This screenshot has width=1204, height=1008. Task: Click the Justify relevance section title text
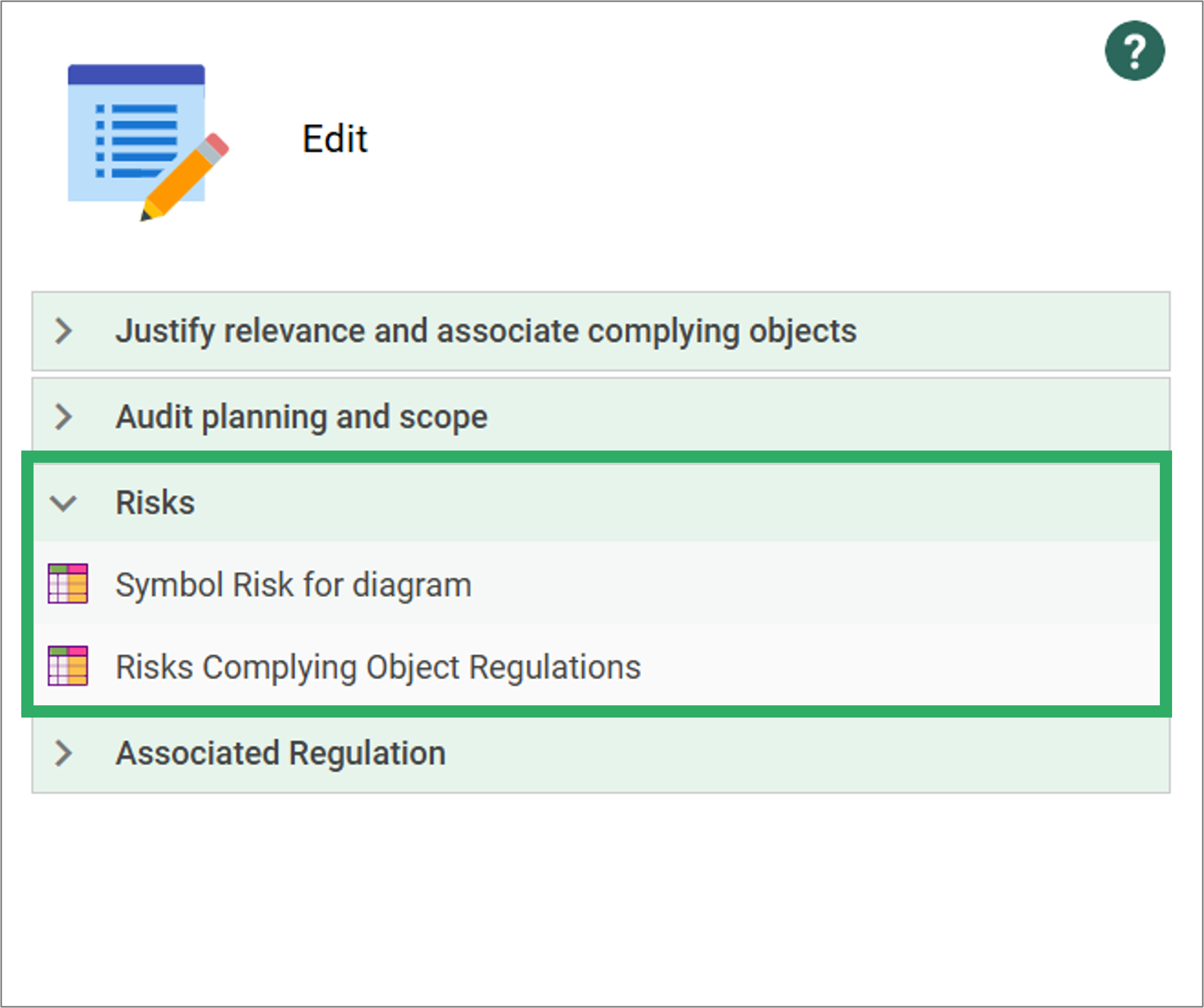(x=486, y=331)
